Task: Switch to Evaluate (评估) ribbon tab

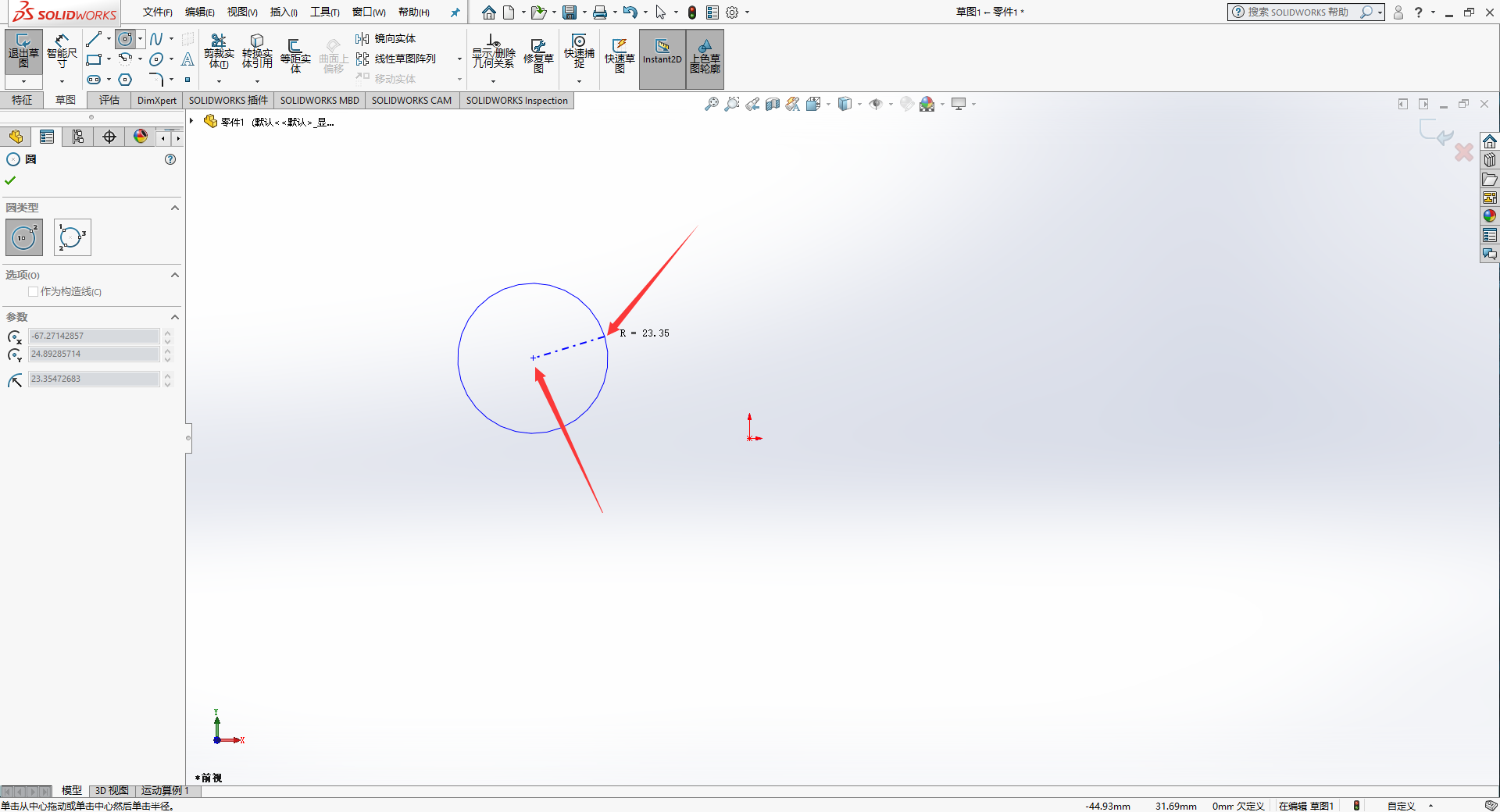Action: pyautogui.click(x=109, y=100)
